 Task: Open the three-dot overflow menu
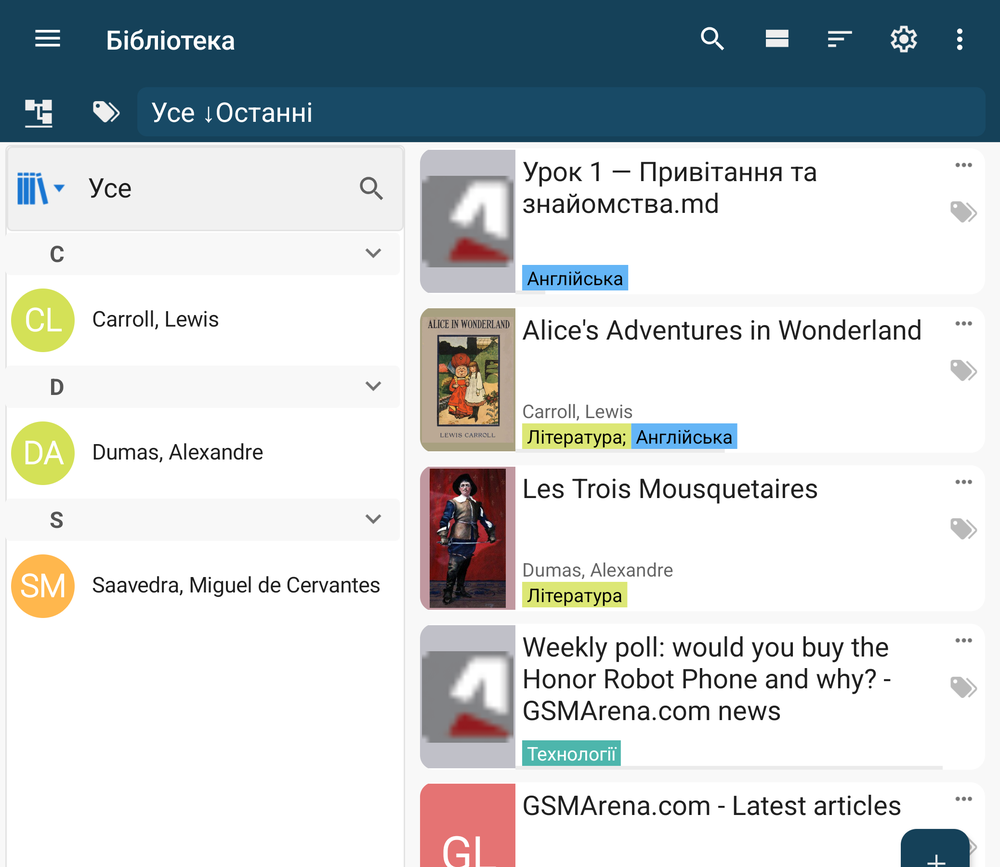[959, 40]
